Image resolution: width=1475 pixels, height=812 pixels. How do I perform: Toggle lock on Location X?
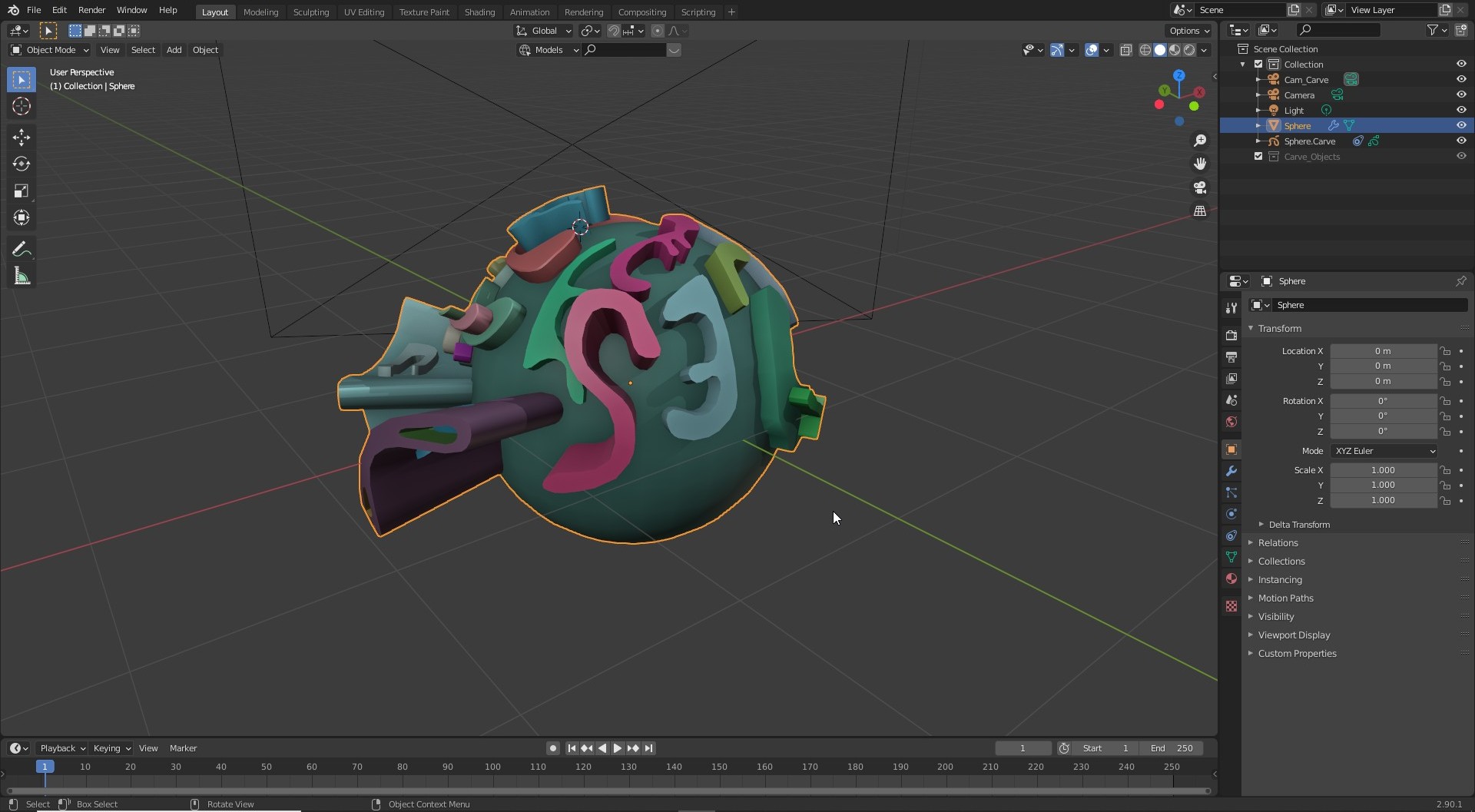[x=1445, y=351]
